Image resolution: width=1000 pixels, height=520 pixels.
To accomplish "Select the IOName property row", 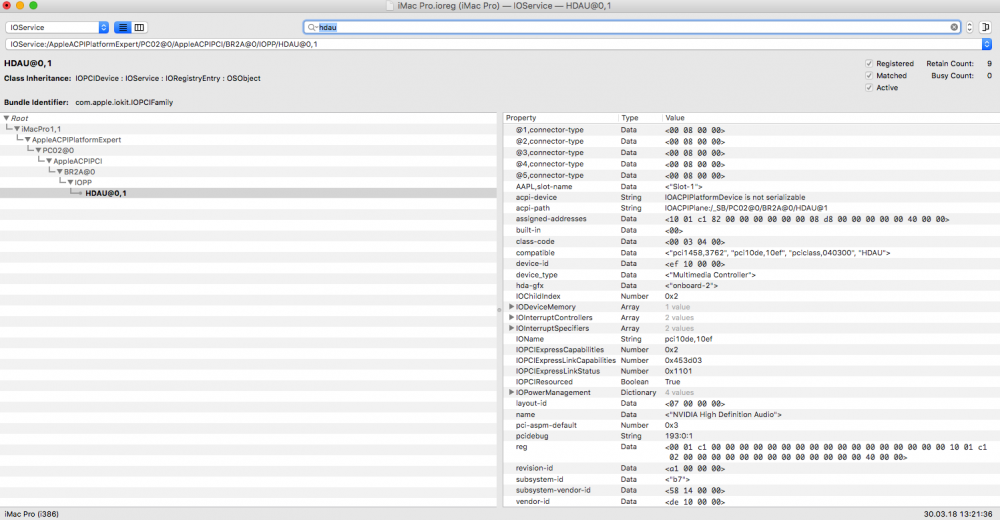I will [751, 339].
